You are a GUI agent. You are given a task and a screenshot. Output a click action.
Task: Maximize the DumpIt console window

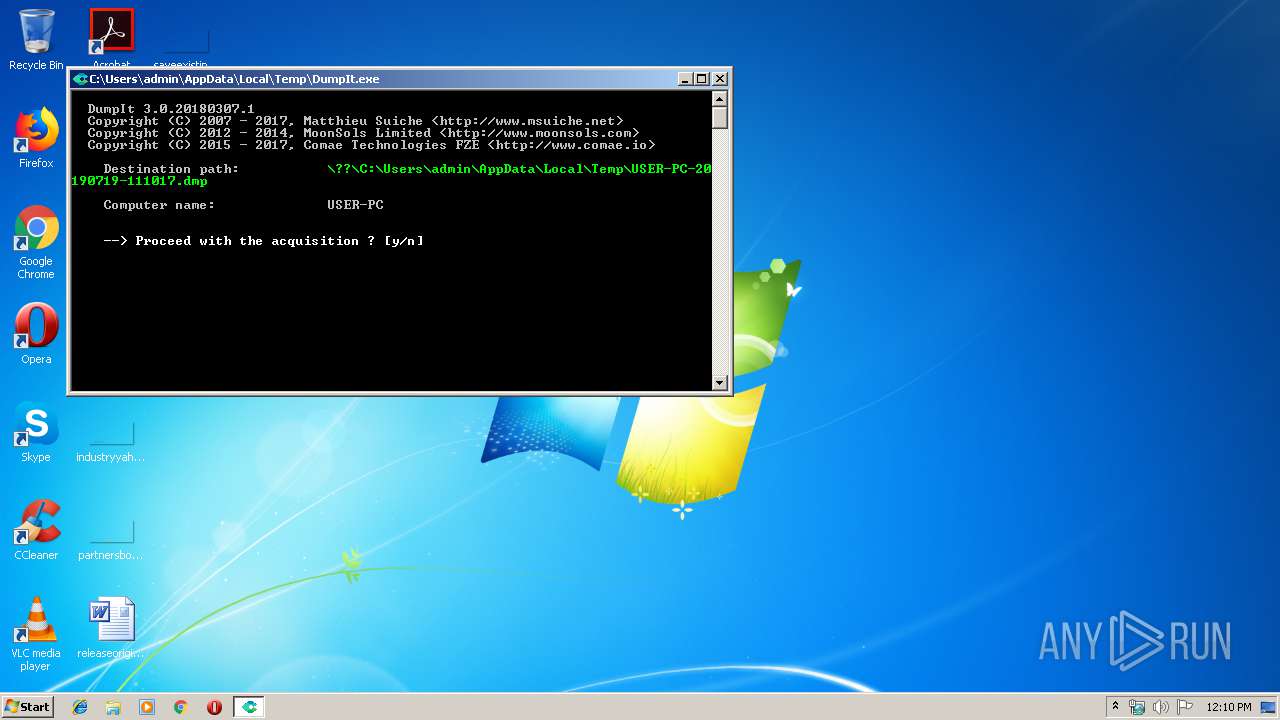pyautogui.click(x=701, y=79)
